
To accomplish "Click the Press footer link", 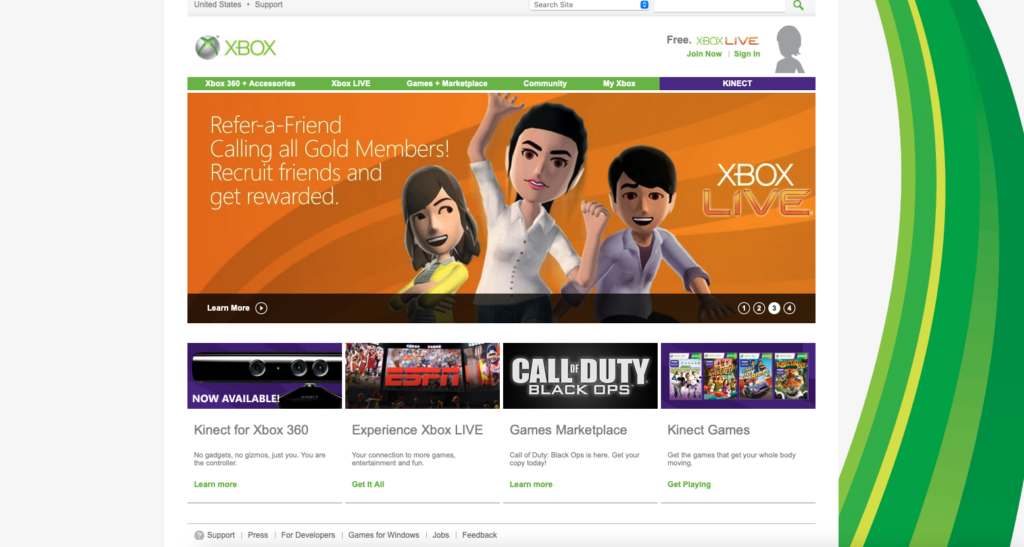I will click(258, 535).
